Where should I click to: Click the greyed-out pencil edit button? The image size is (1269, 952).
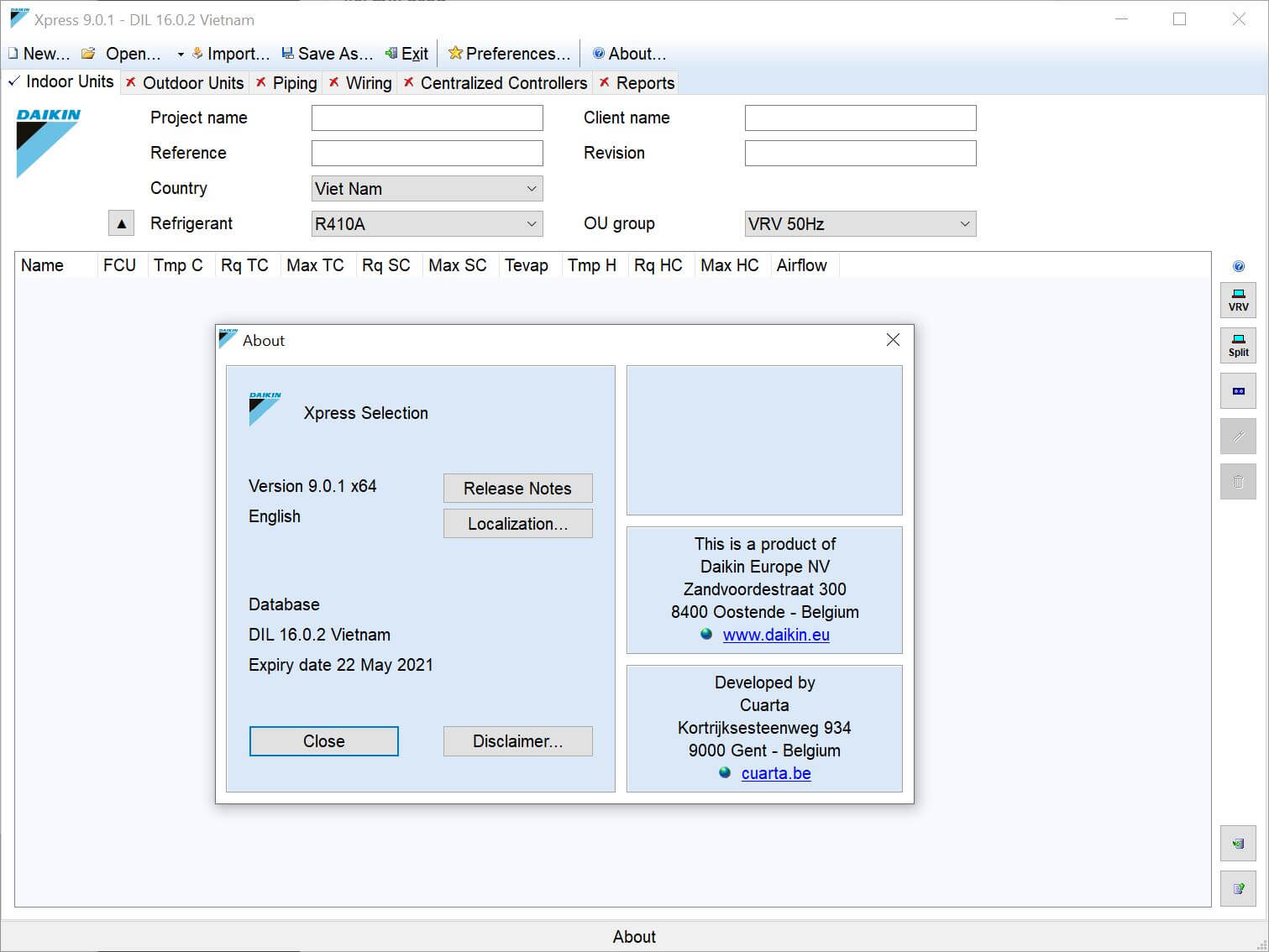pos(1238,436)
